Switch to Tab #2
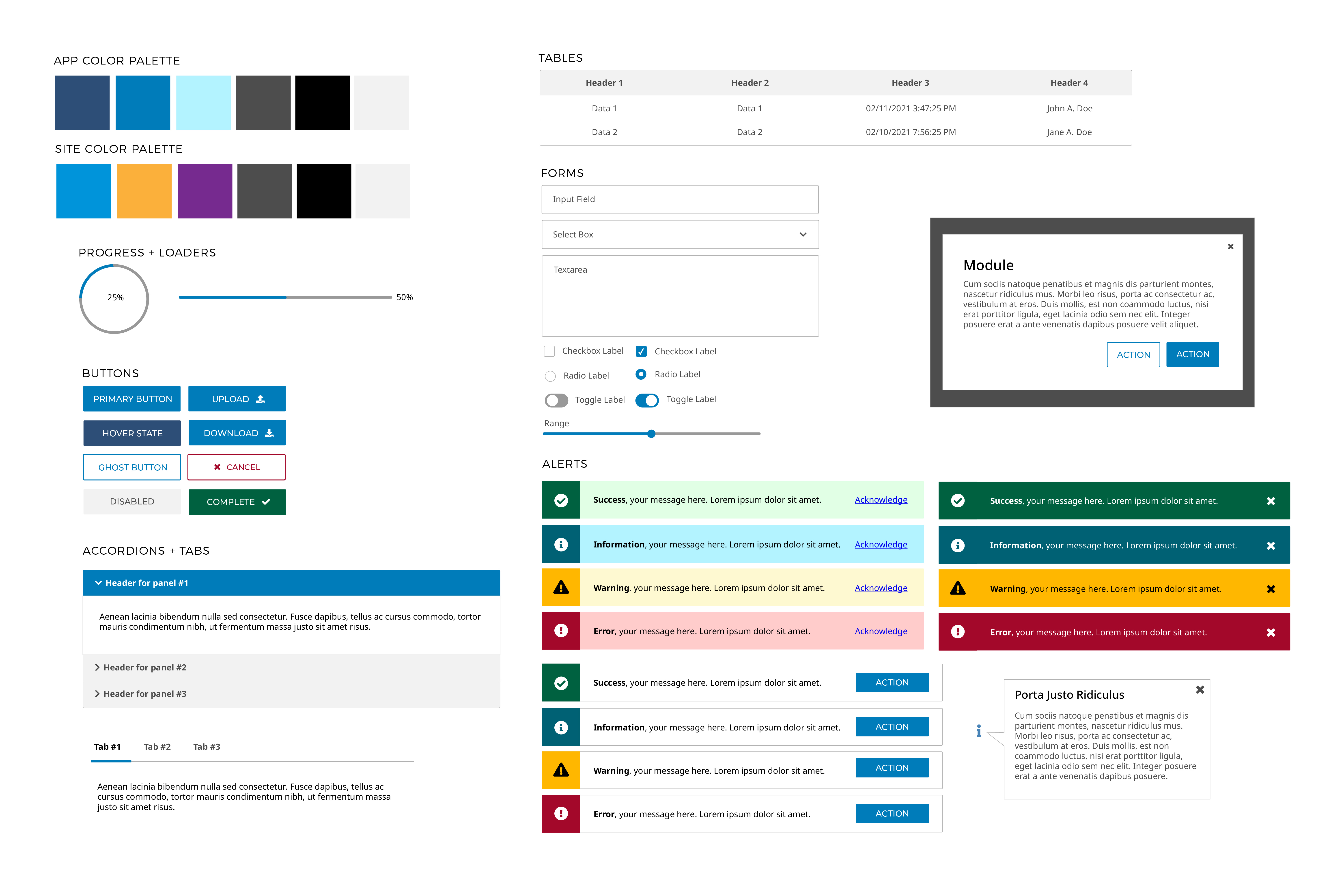The height and width of the screenshot is (896, 1344). (157, 747)
